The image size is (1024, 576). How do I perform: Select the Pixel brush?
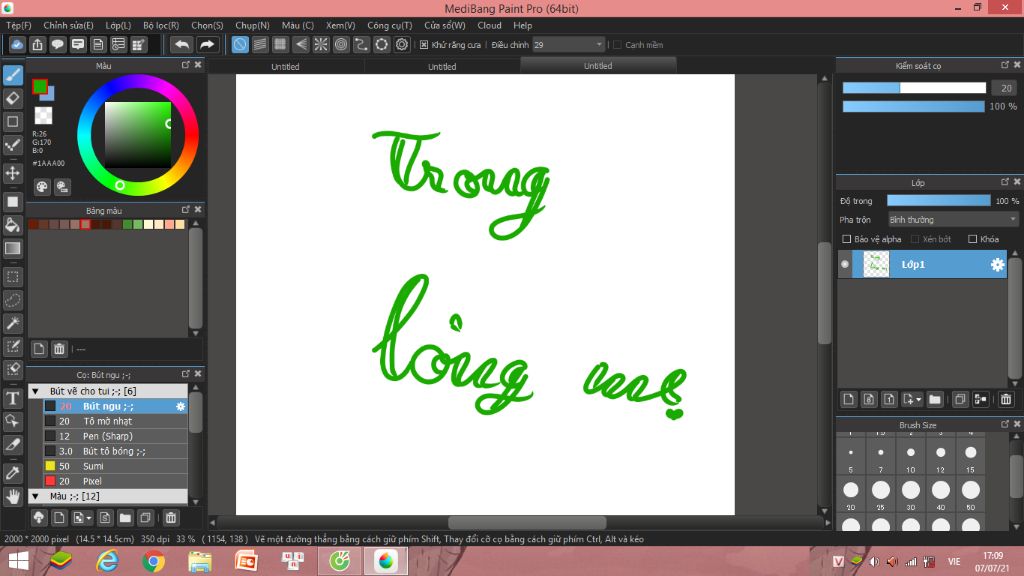pos(116,481)
